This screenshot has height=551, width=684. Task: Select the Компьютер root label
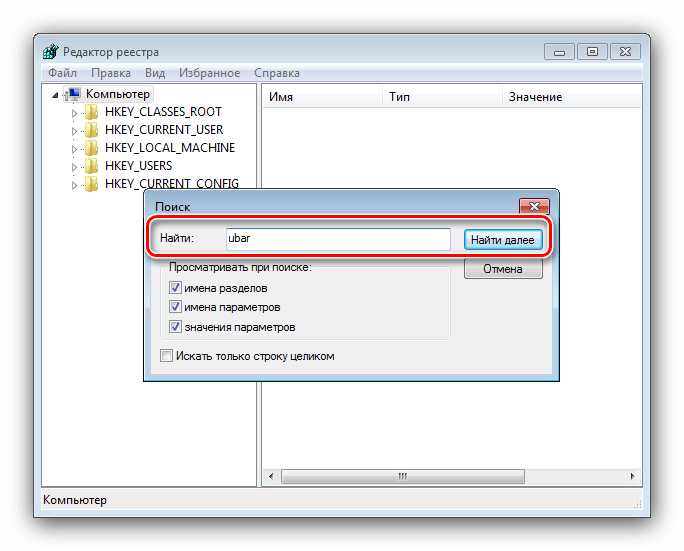pos(118,94)
